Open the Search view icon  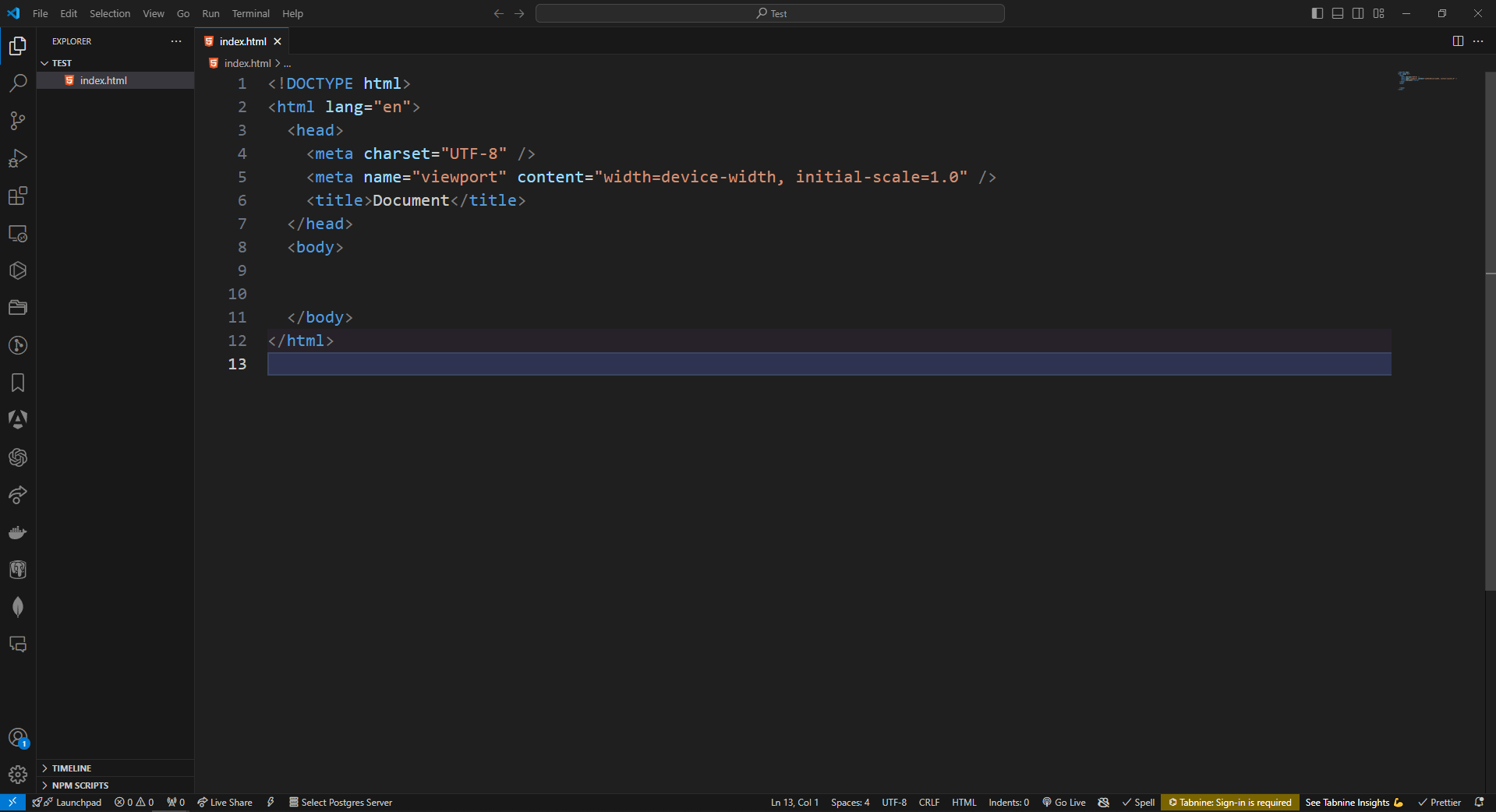[x=18, y=83]
